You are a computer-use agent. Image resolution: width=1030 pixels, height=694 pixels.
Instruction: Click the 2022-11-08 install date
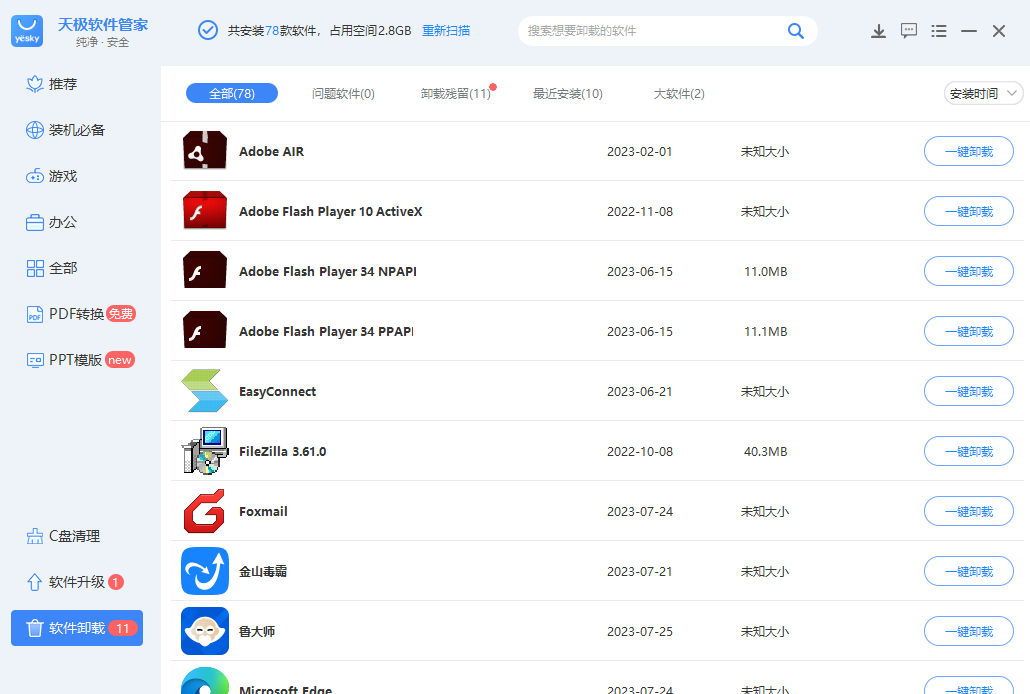tap(640, 212)
